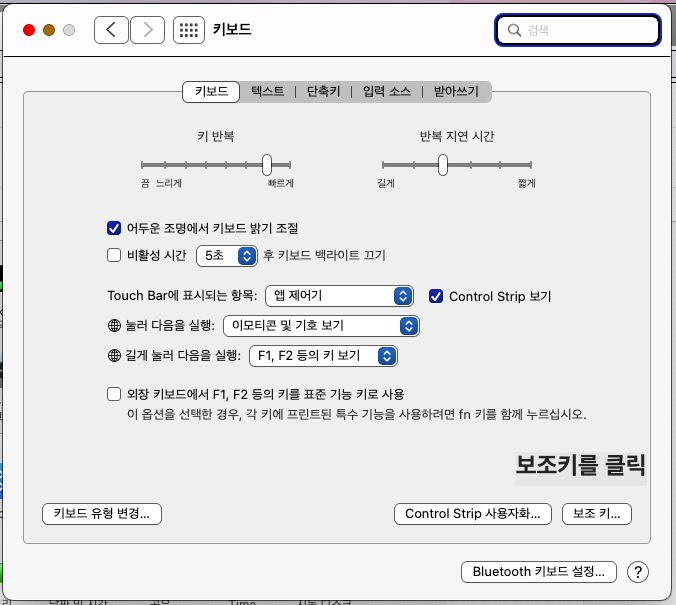The width and height of the screenshot is (676, 605).
Task: Uncheck 어두운 조명에서 키보드 밝기 조절
Action: pos(114,228)
